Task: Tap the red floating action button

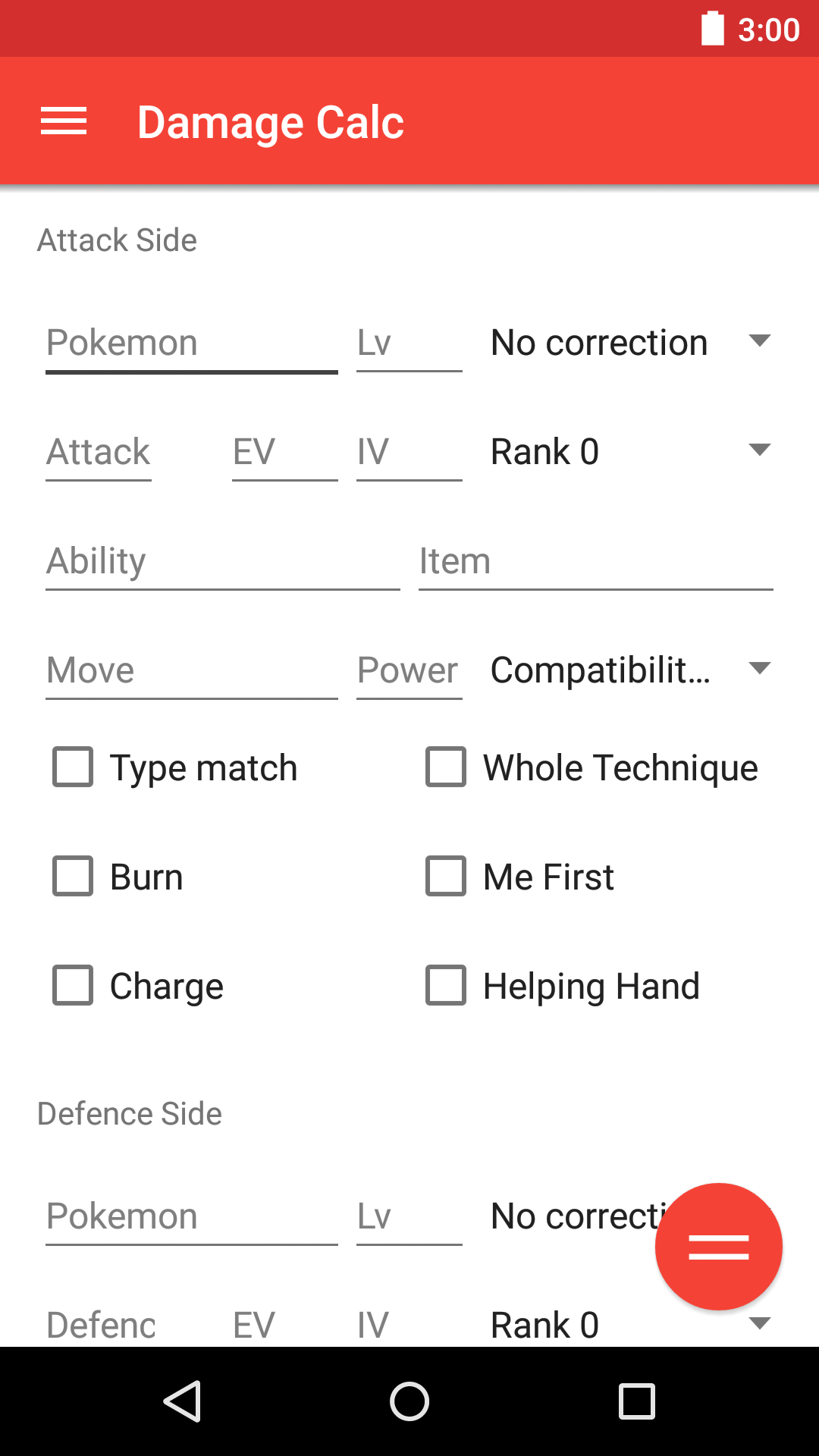Action: coord(718,1247)
